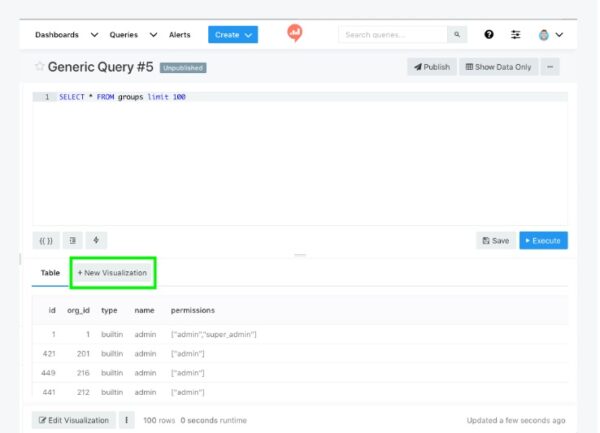Screen dimensions: 600x433
Task: Sort by the permissions column header
Action: 192,310
